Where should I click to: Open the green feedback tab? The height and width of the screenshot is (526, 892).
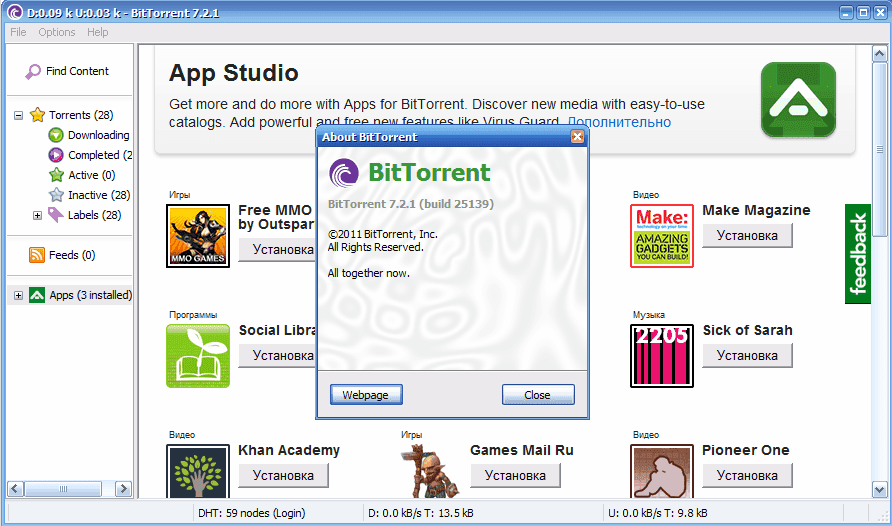[x=858, y=254]
